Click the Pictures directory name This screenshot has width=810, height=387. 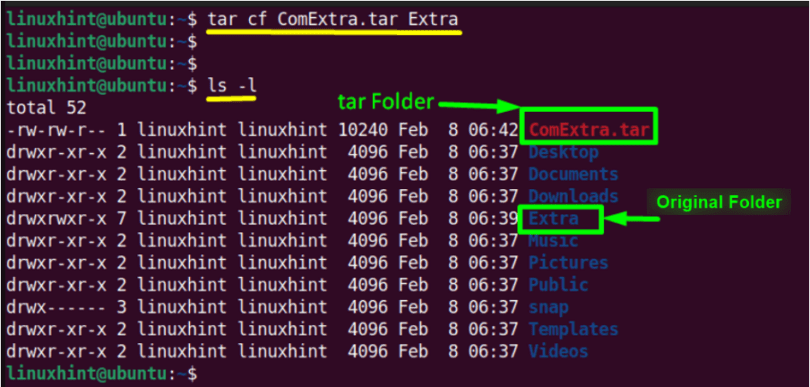point(568,263)
